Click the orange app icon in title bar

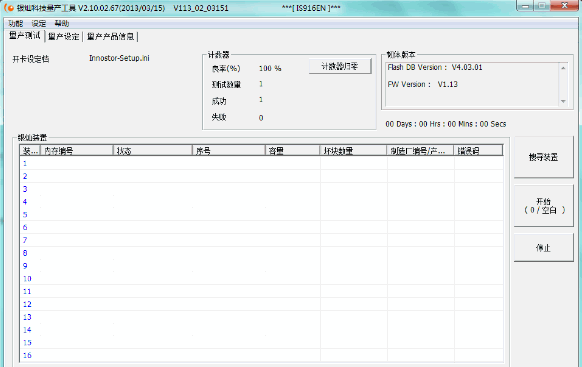tap(9, 8)
